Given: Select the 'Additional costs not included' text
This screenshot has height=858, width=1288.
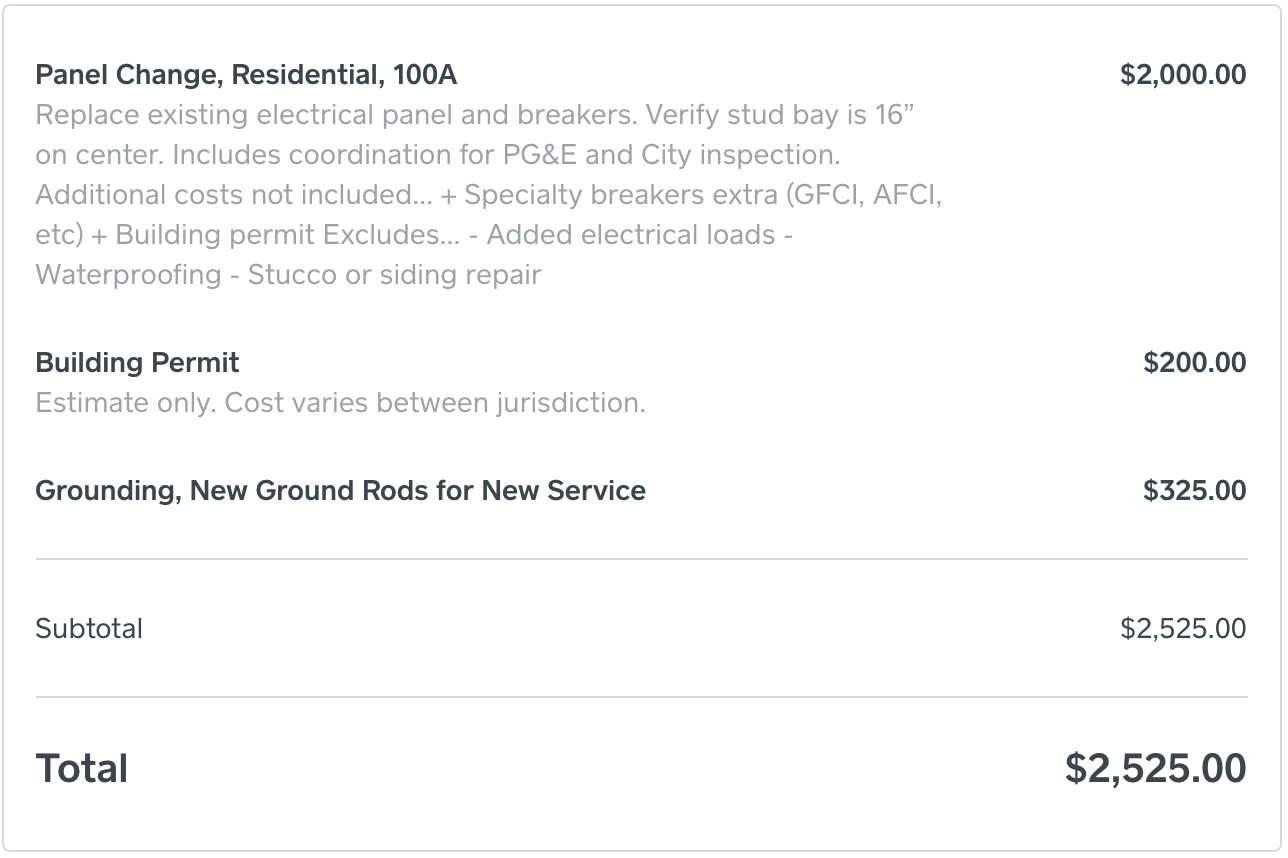Looking at the screenshot, I should tap(234, 195).
